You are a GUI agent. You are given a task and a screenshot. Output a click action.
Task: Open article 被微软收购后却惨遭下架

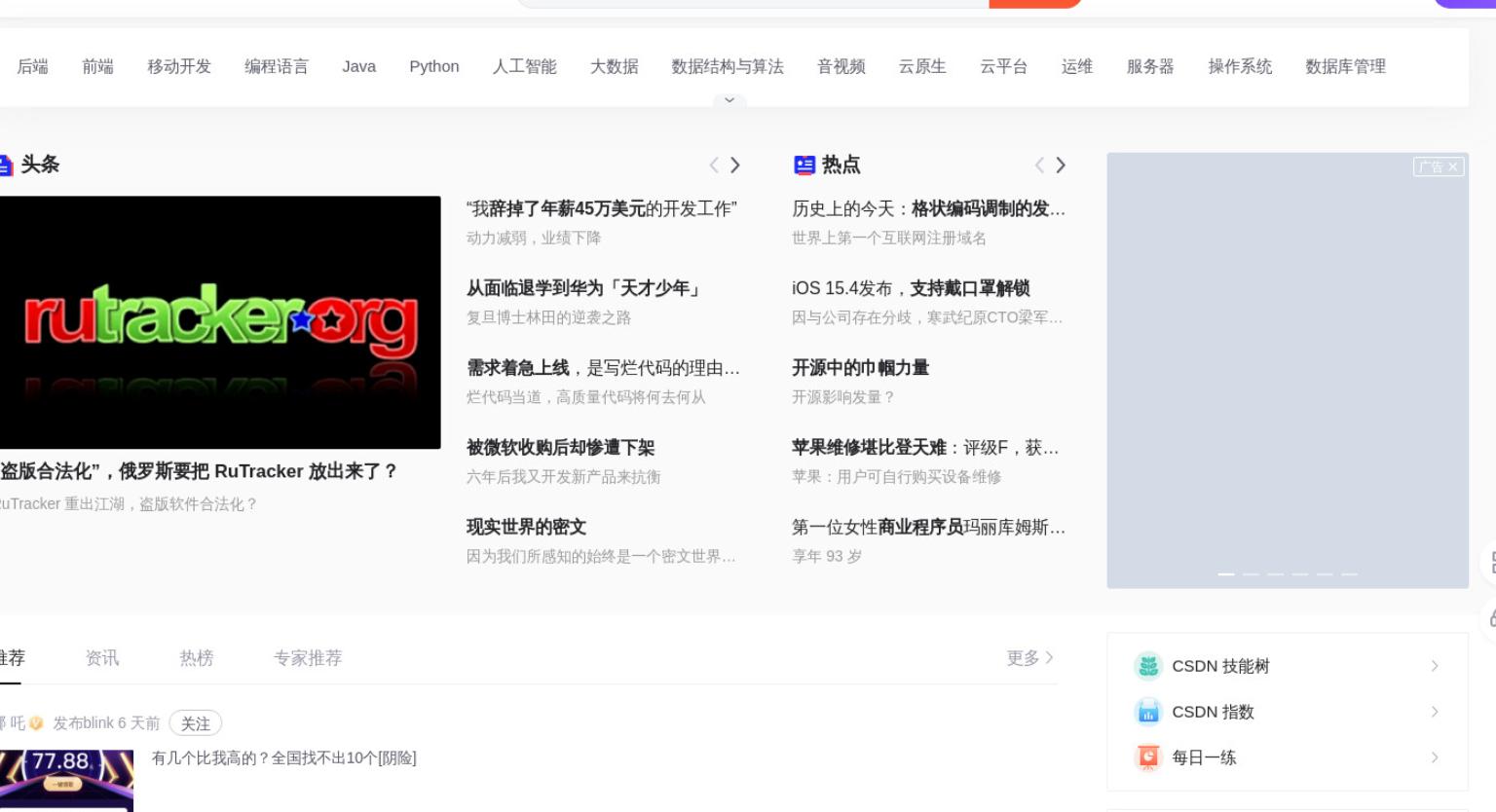[560, 448]
